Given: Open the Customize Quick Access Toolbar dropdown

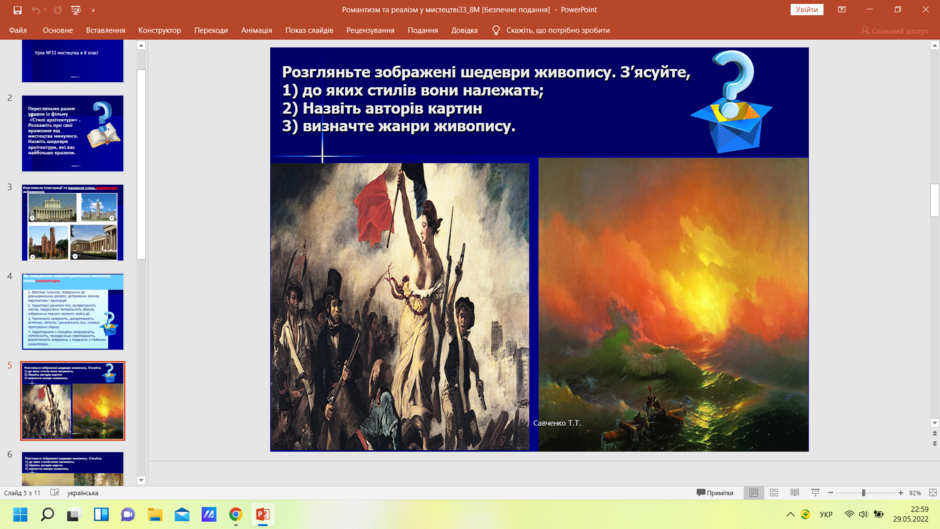Looking at the screenshot, I should [93, 10].
